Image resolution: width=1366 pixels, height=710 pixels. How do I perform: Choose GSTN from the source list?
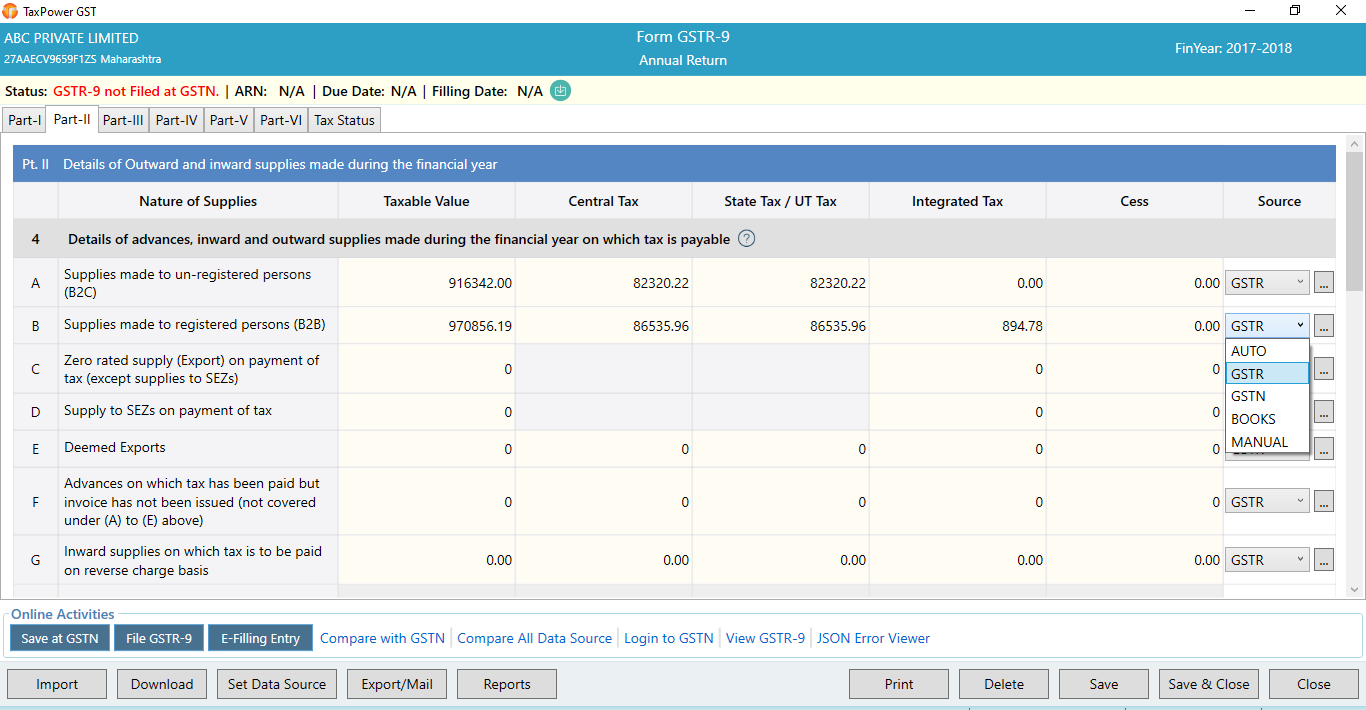tap(1267, 396)
